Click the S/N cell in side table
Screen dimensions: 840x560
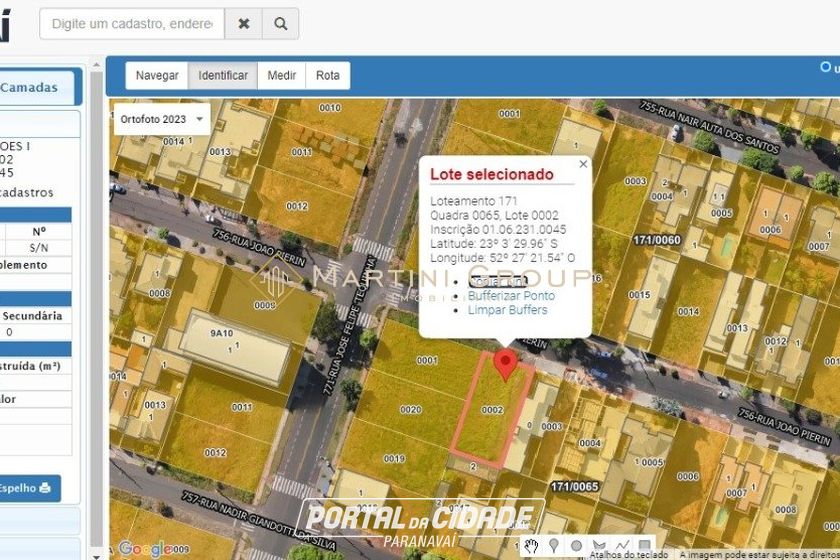coord(39,248)
